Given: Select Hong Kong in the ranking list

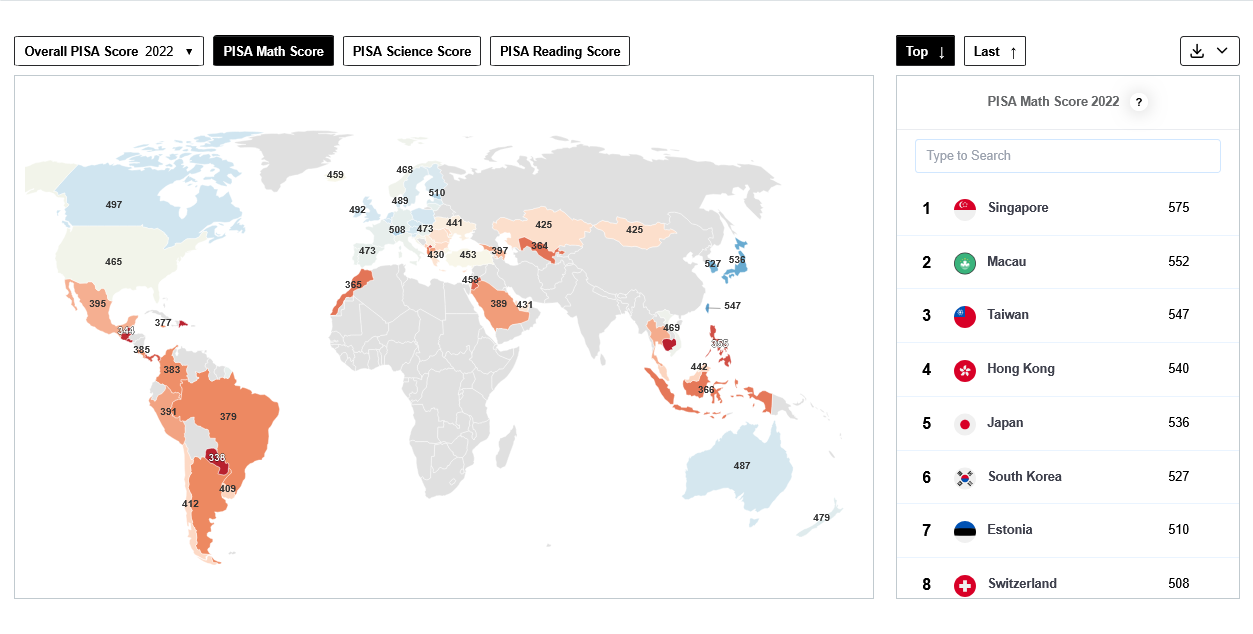Looking at the screenshot, I should tap(1067, 370).
